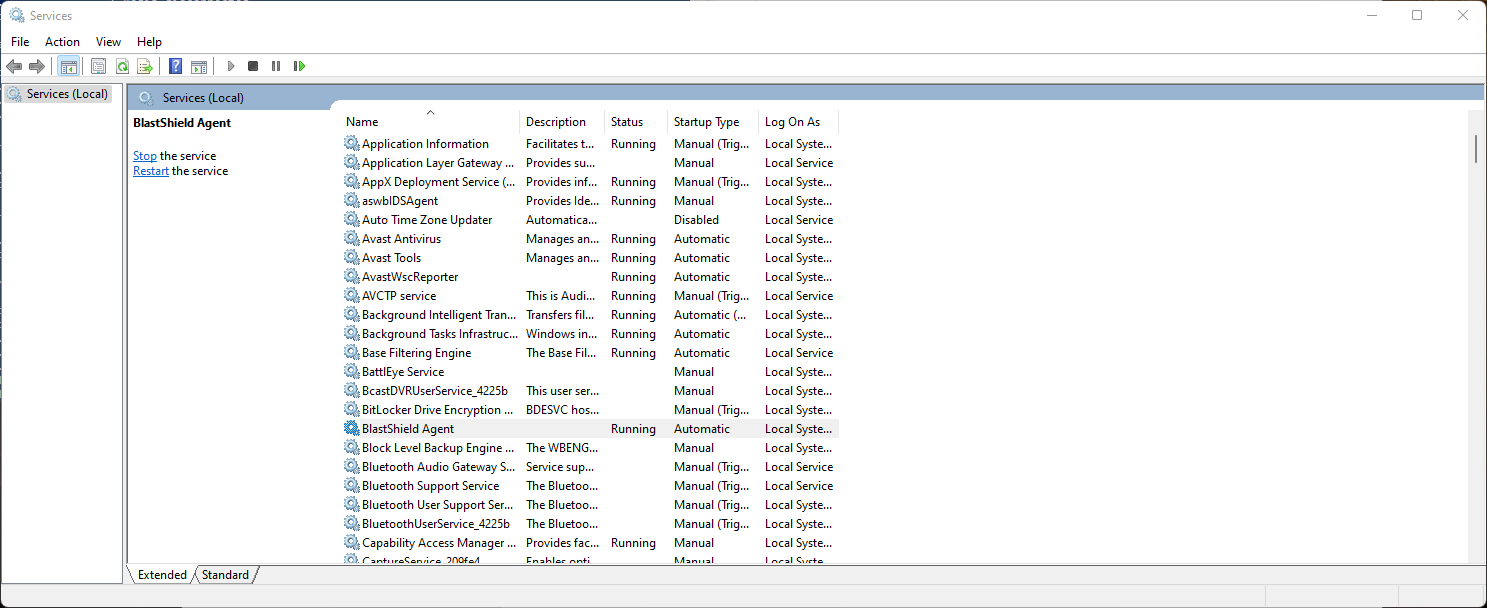Open the Action menu

click(62, 42)
